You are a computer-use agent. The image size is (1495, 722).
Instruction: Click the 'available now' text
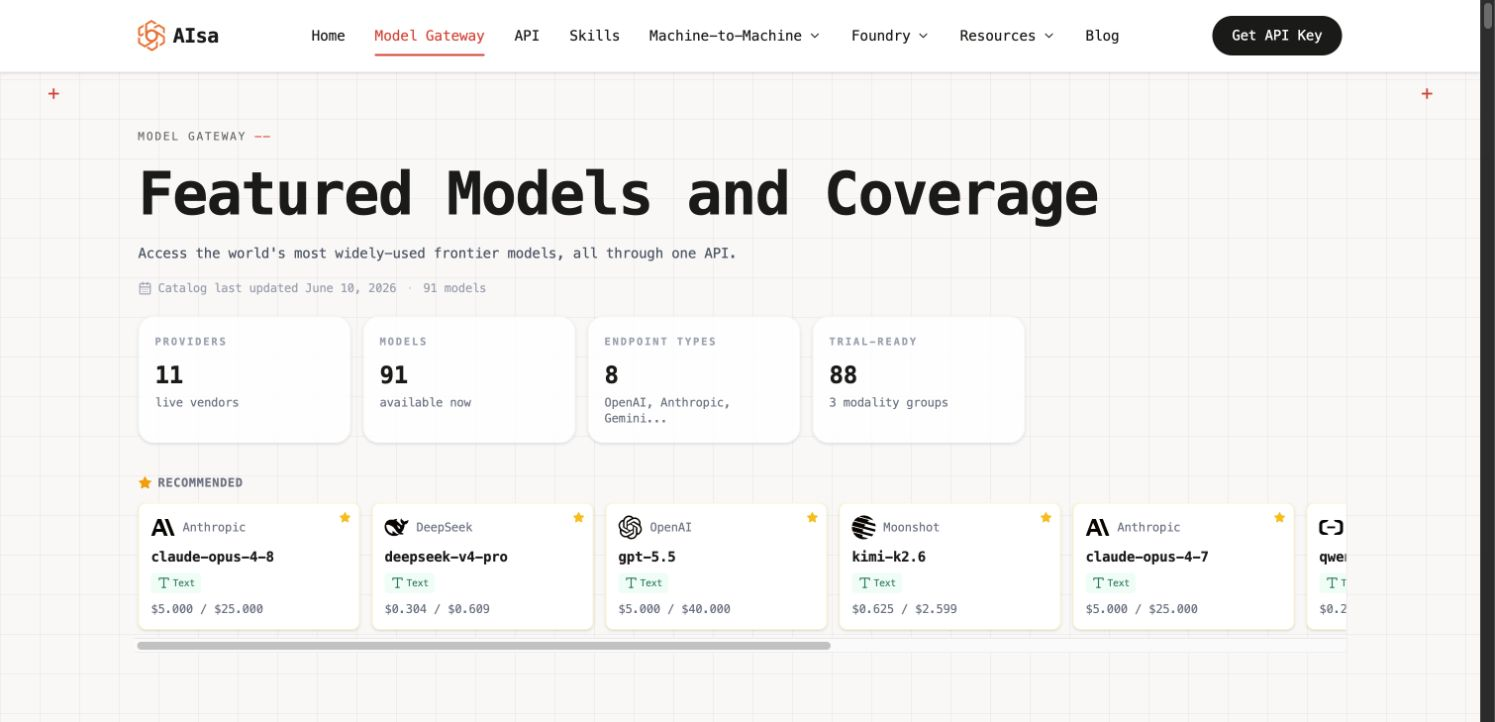[425, 403]
